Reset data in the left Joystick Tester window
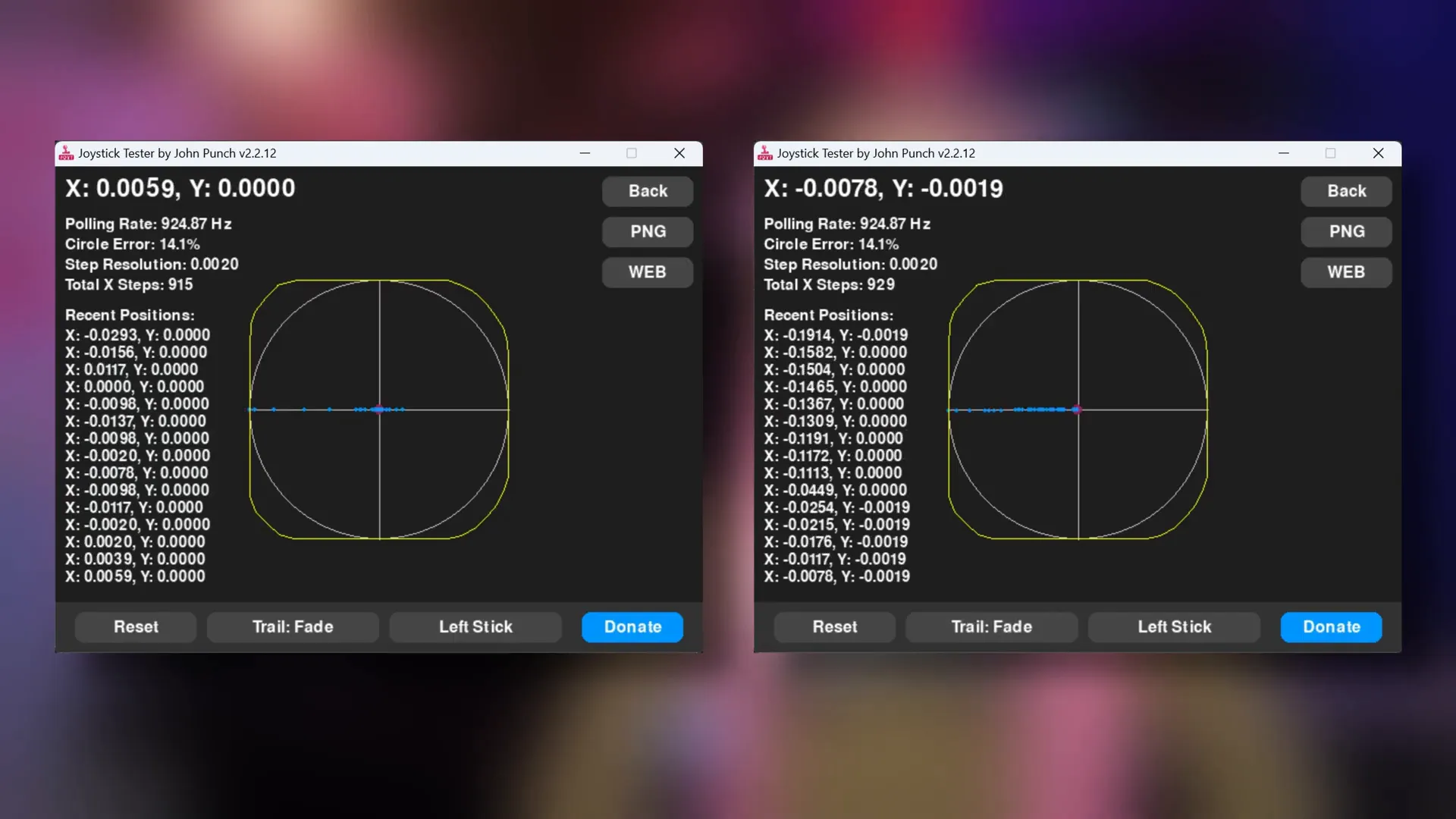 pyautogui.click(x=136, y=627)
